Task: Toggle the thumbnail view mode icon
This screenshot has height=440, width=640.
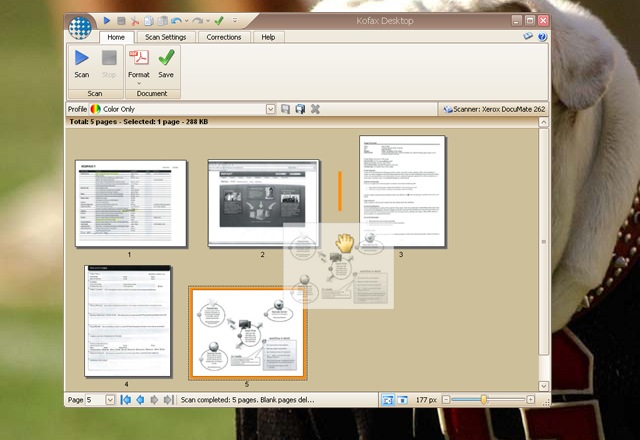Action: (387, 400)
